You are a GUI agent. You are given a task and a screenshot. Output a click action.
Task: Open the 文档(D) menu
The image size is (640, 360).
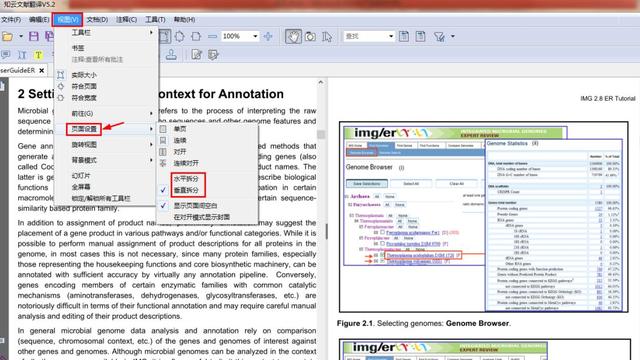pos(97,20)
